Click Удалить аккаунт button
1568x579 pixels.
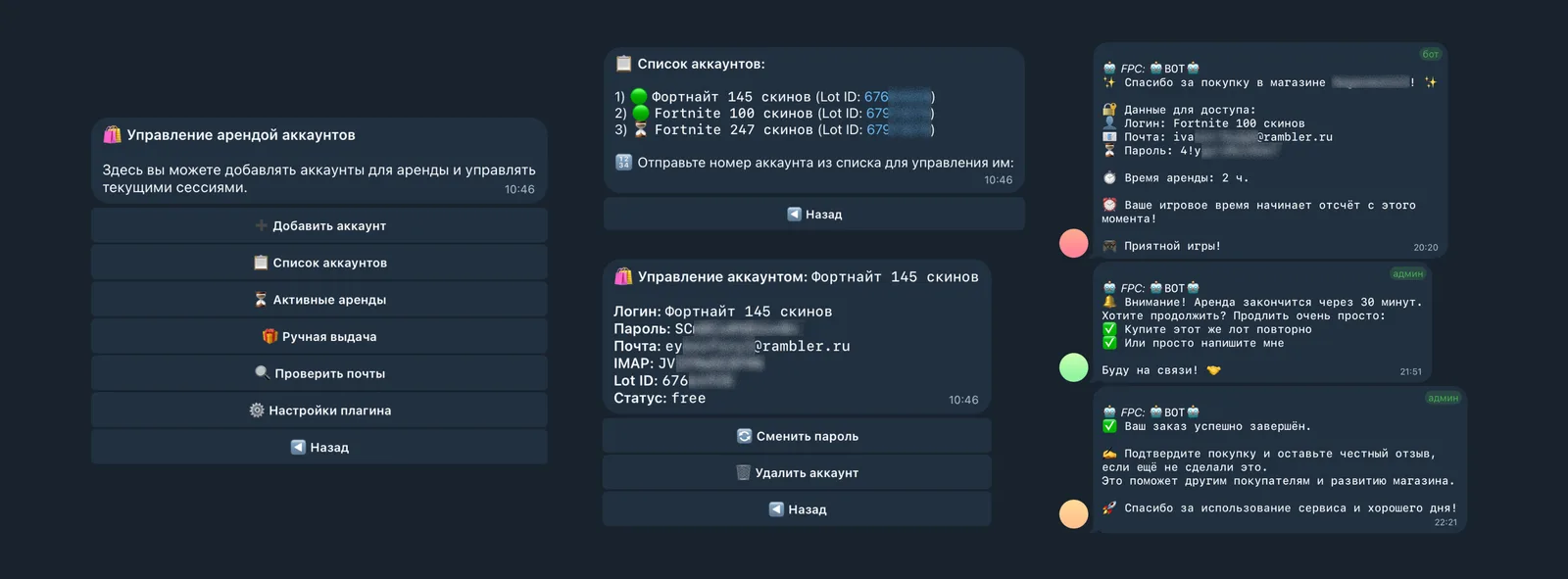pos(797,472)
